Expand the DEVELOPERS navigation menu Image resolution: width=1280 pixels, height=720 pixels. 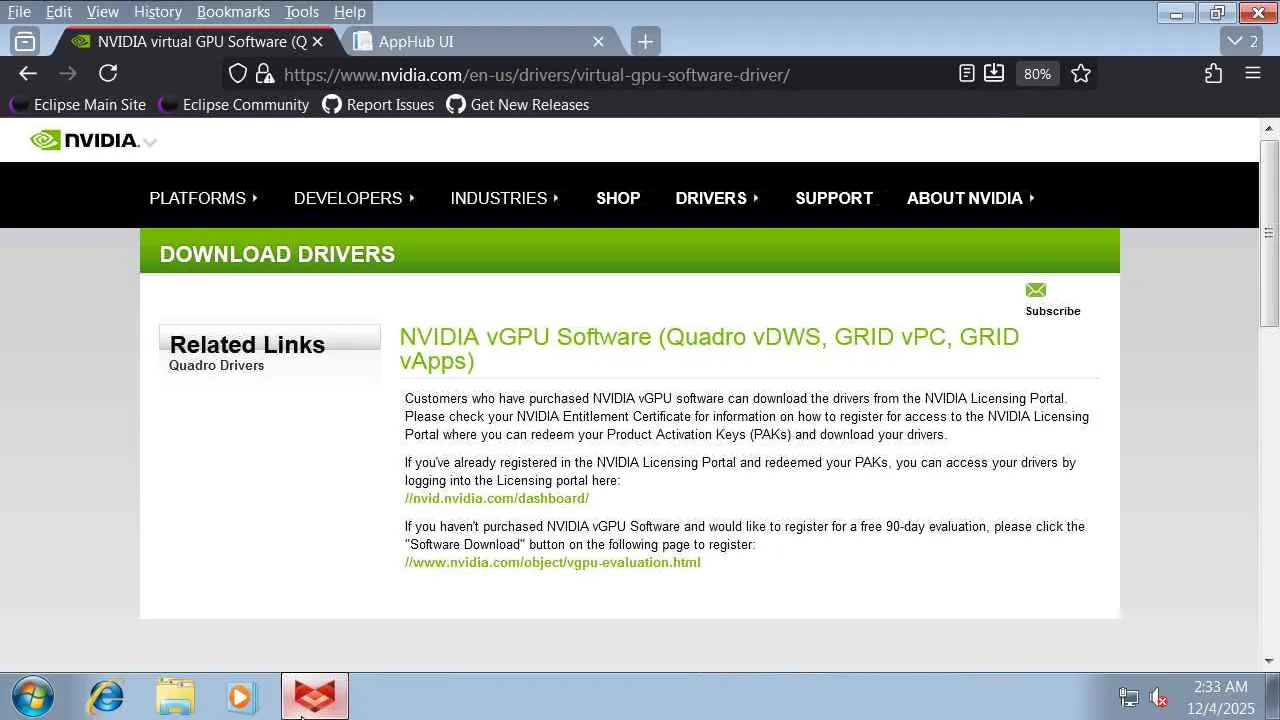354,198
